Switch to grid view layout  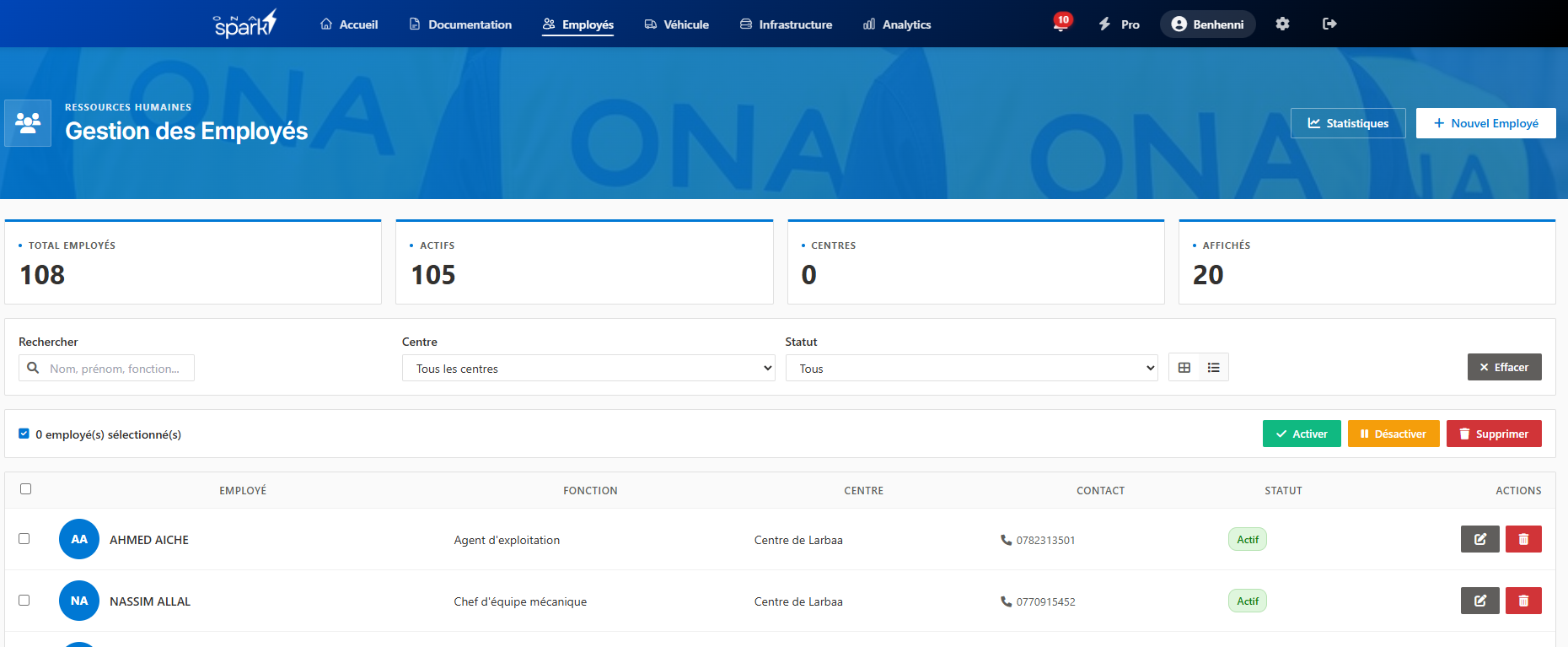pos(1184,368)
